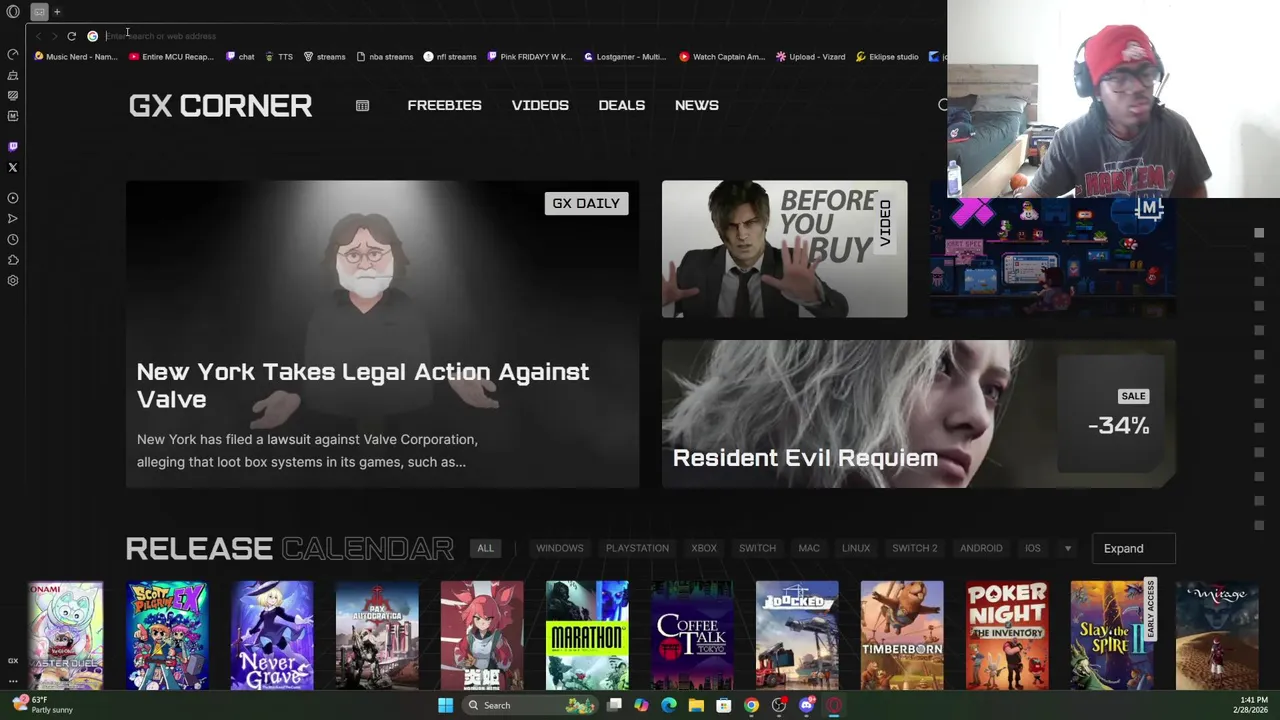
Task: Open File Explorer from the taskbar
Action: [696, 705]
